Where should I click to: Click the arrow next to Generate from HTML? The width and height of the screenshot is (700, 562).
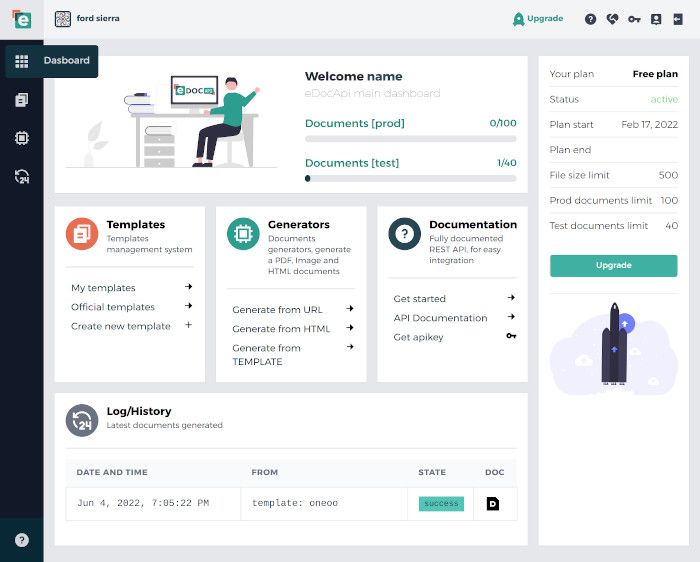[350, 328]
